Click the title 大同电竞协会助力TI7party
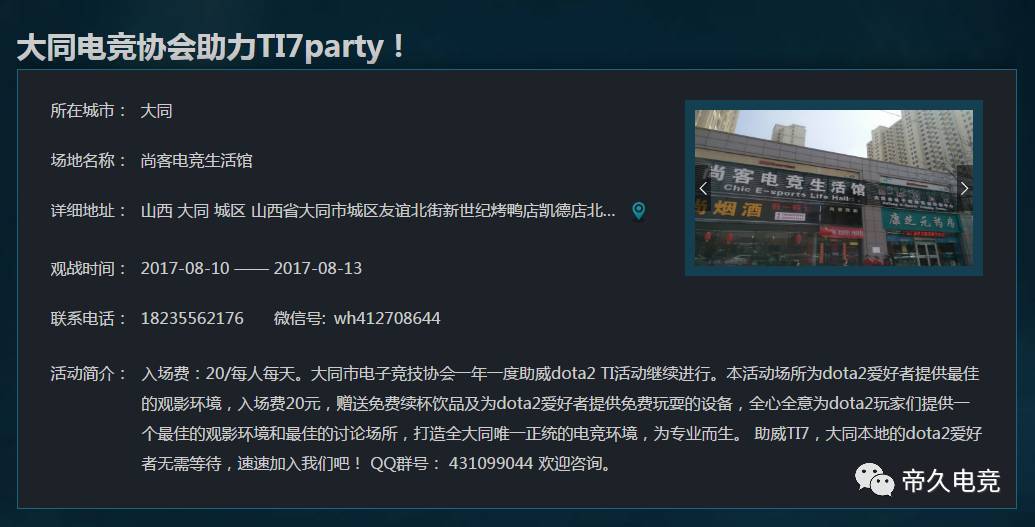Image resolution: width=1035 pixels, height=527 pixels. [x=211, y=47]
